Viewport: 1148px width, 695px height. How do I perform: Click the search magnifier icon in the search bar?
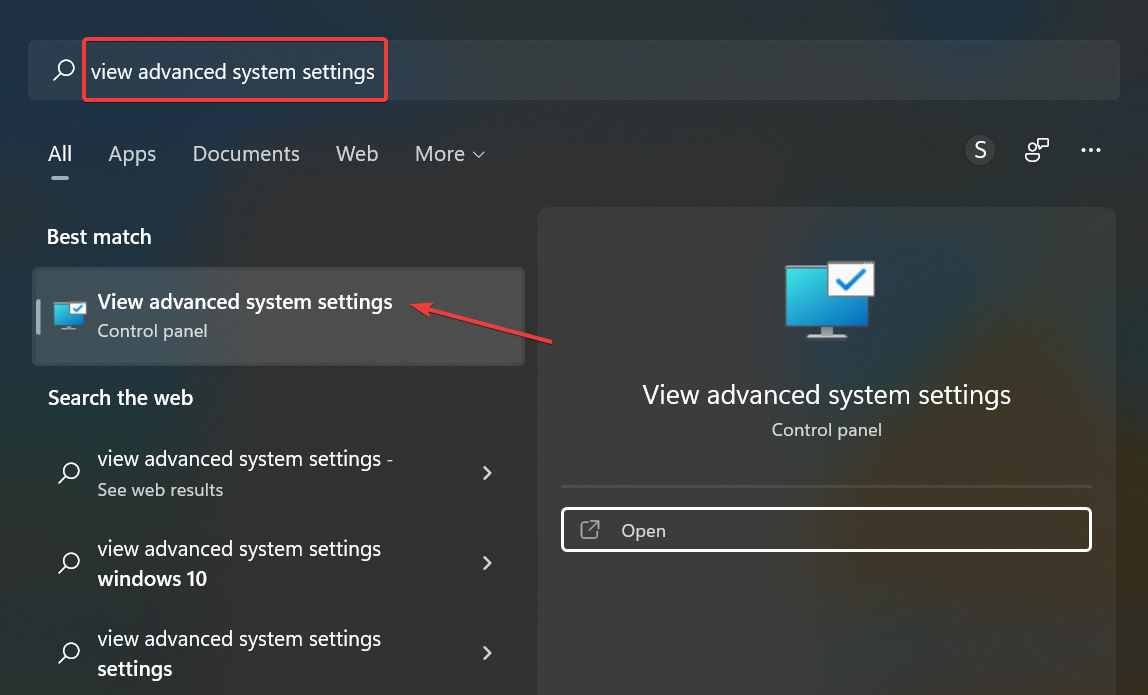tap(64, 70)
